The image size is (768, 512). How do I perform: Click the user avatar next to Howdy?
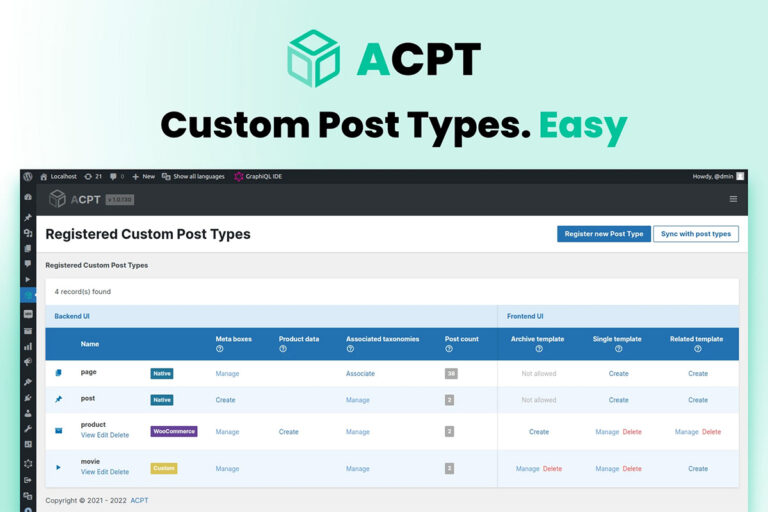click(x=740, y=176)
